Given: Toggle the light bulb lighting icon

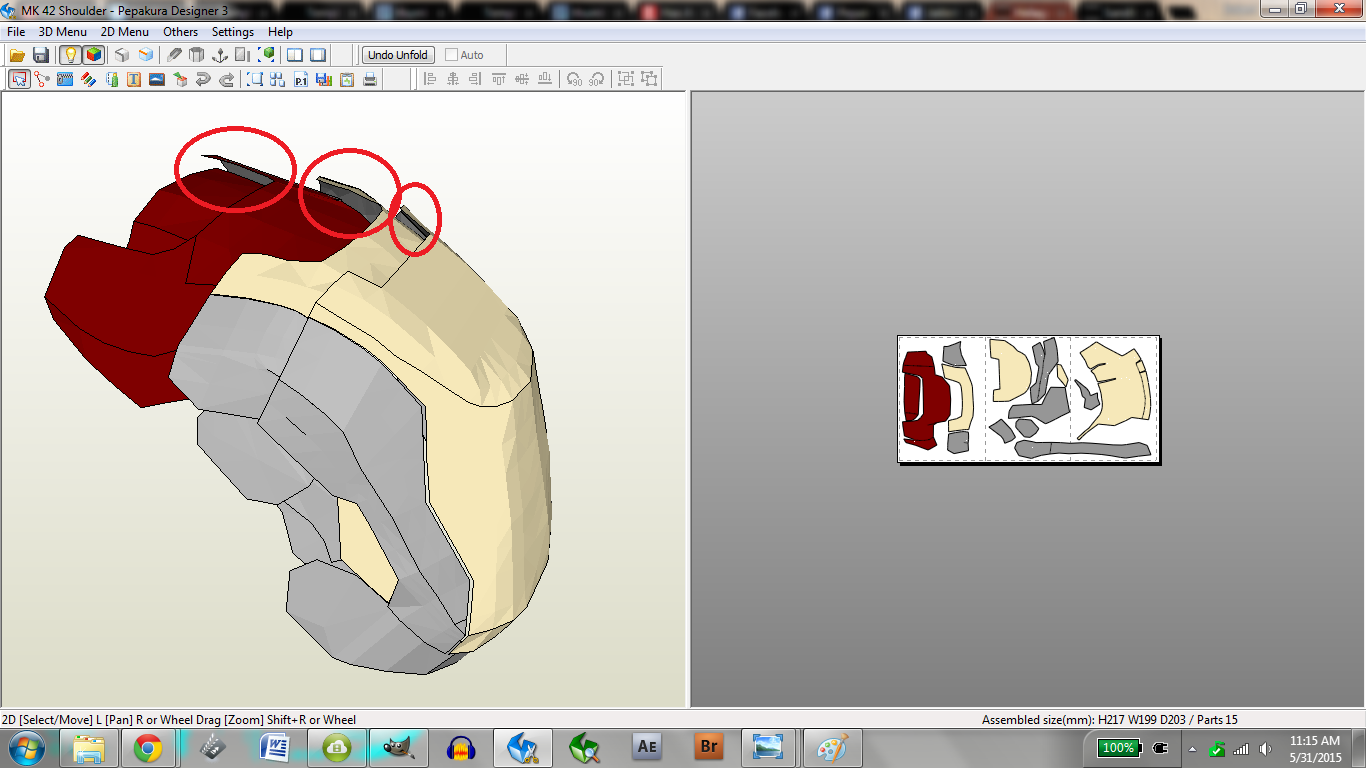Looking at the screenshot, I should (x=70, y=55).
